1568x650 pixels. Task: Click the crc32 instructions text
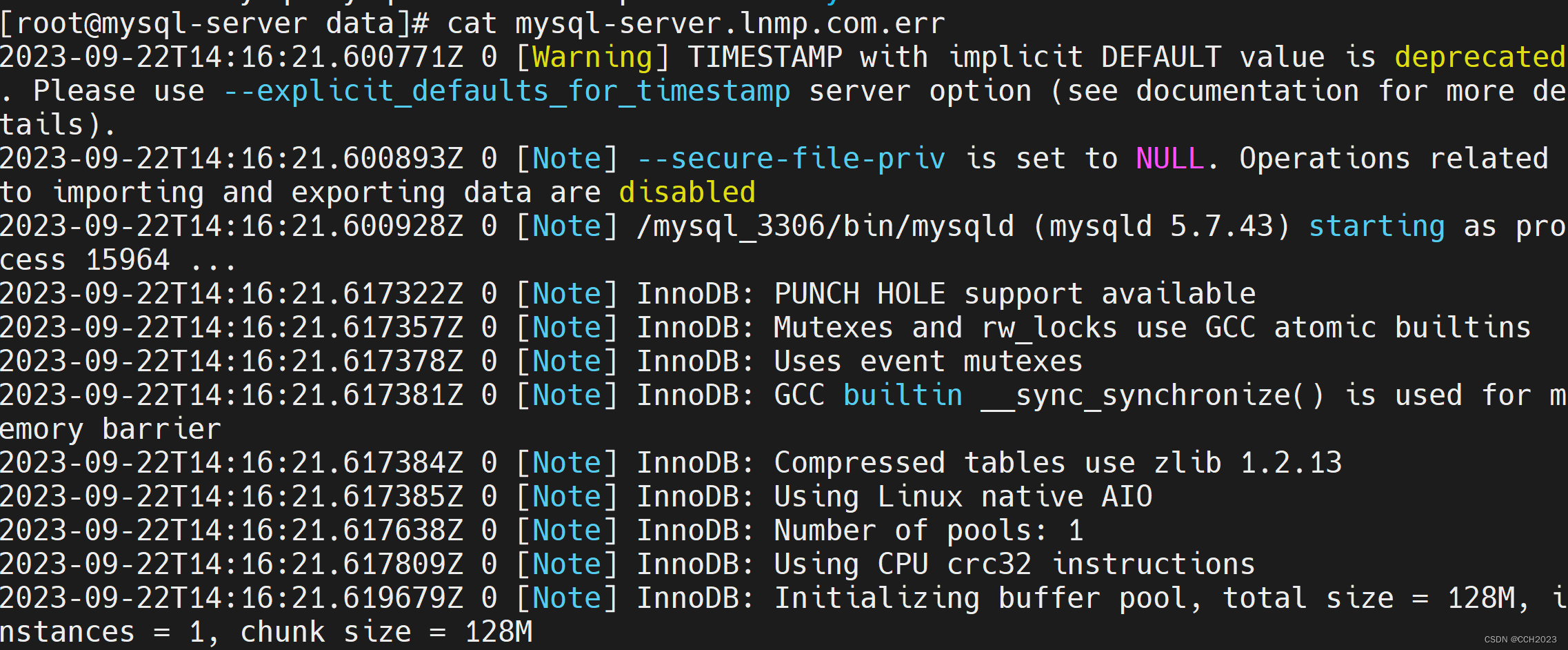(1100, 564)
